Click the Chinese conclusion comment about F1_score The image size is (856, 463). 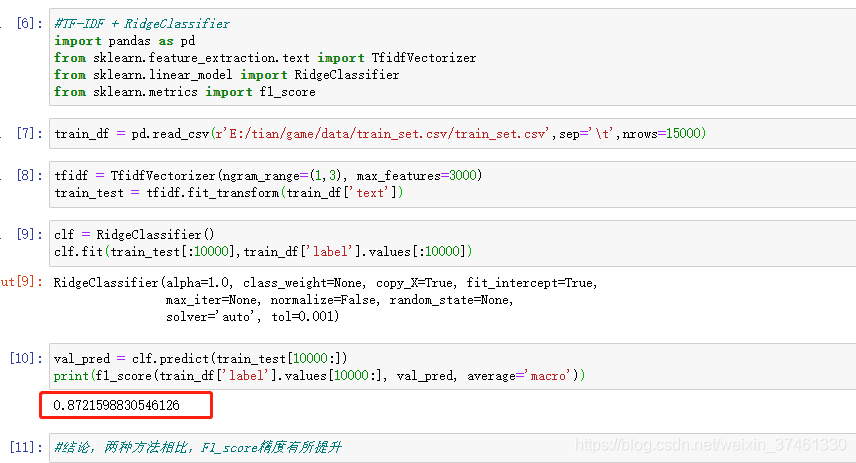[198, 448]
